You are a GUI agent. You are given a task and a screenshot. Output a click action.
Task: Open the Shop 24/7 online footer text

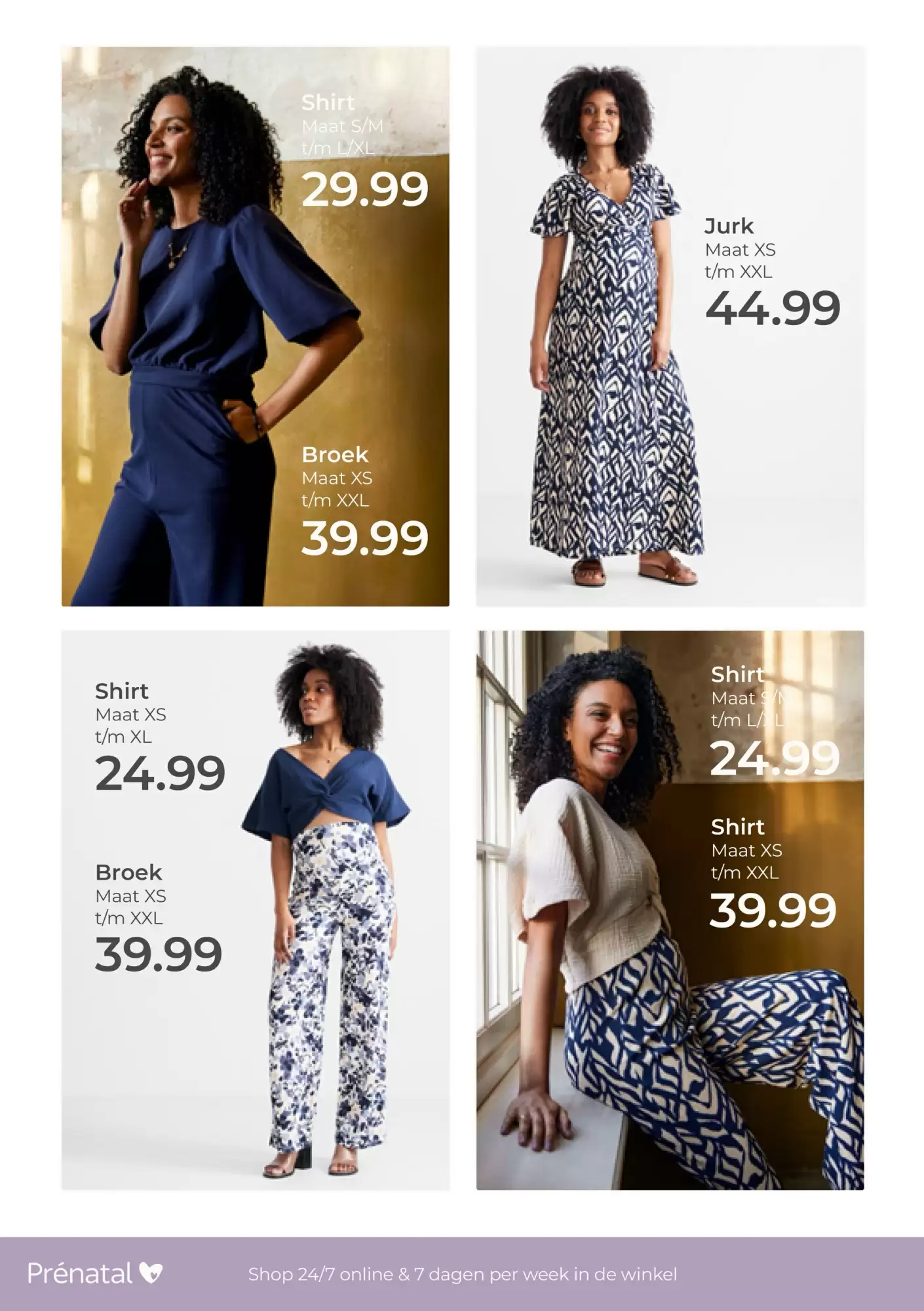tap(462, 1274)
